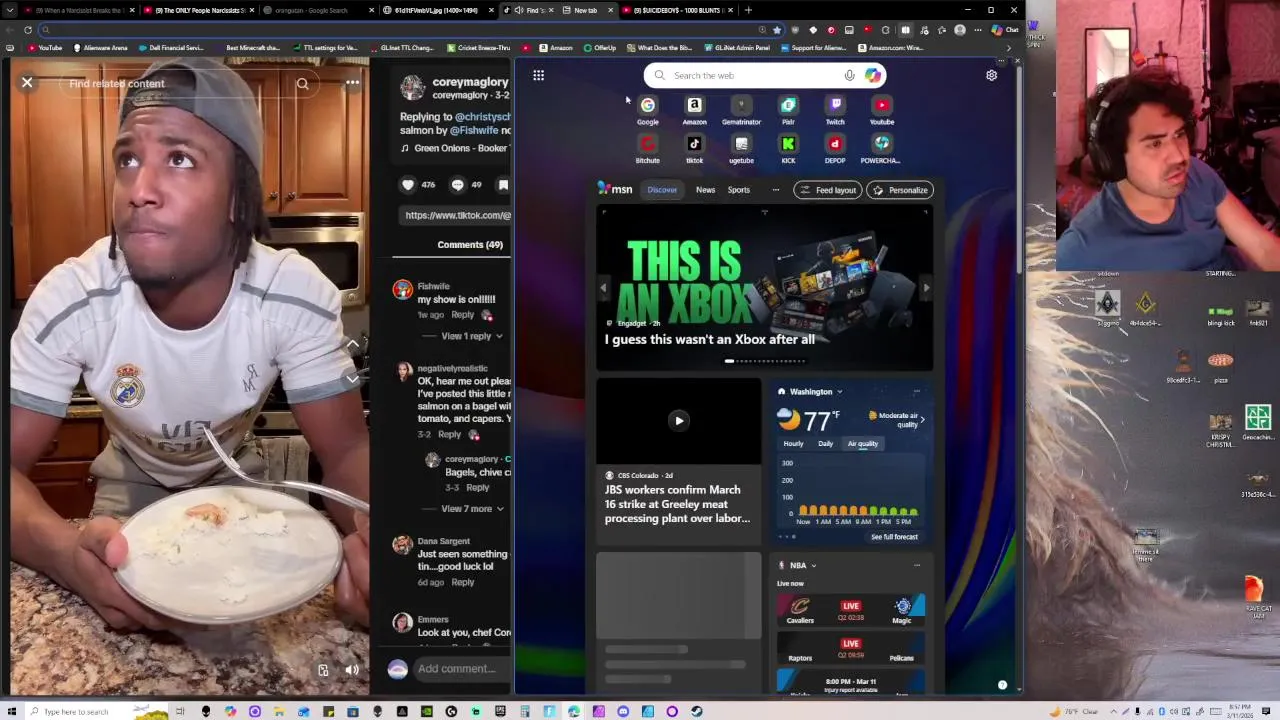This screenshot has height=720, width=1280.
Task: Select the News tab in MSN feed
Action: pos(705,190)
